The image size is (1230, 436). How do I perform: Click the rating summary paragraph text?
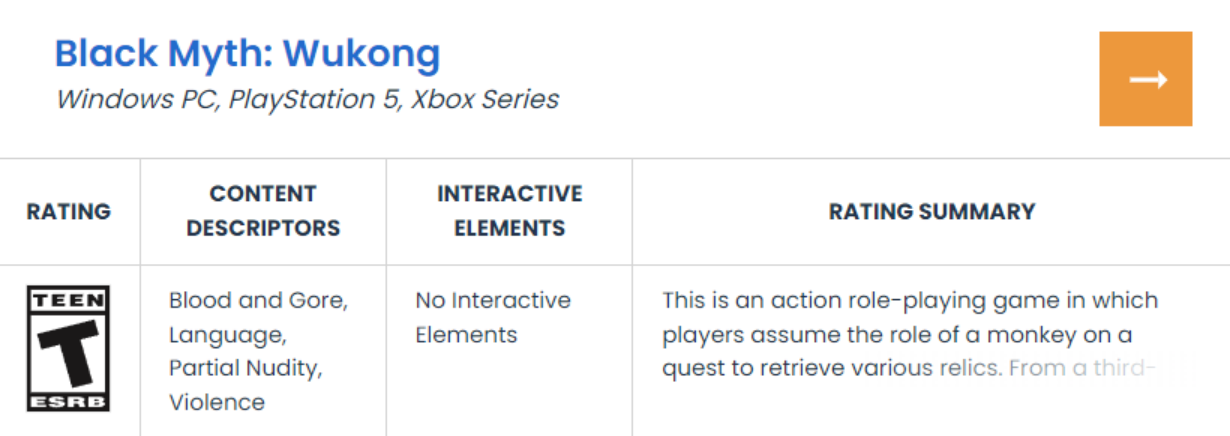(x=910, y=334)
